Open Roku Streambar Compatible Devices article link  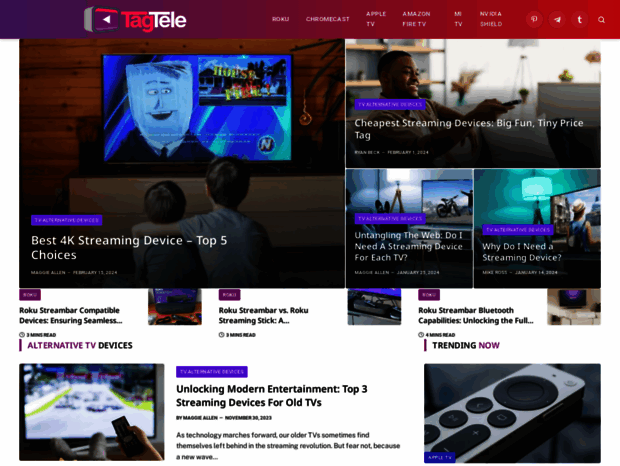pyautogui.click(x=70, y=315)
